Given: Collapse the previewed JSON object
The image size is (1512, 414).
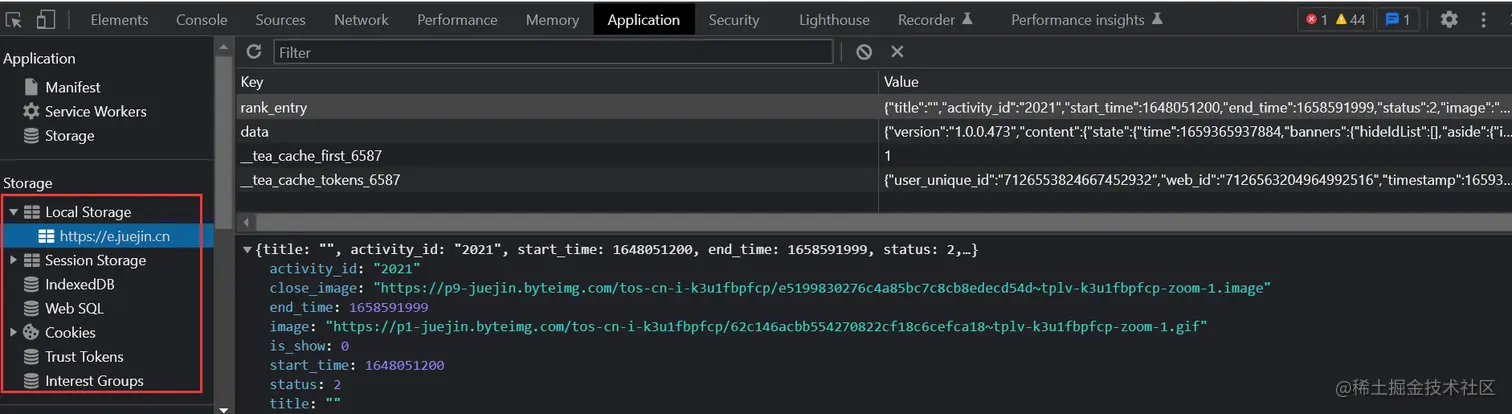Looking at the screenshot, I should (x=247, y=249).
